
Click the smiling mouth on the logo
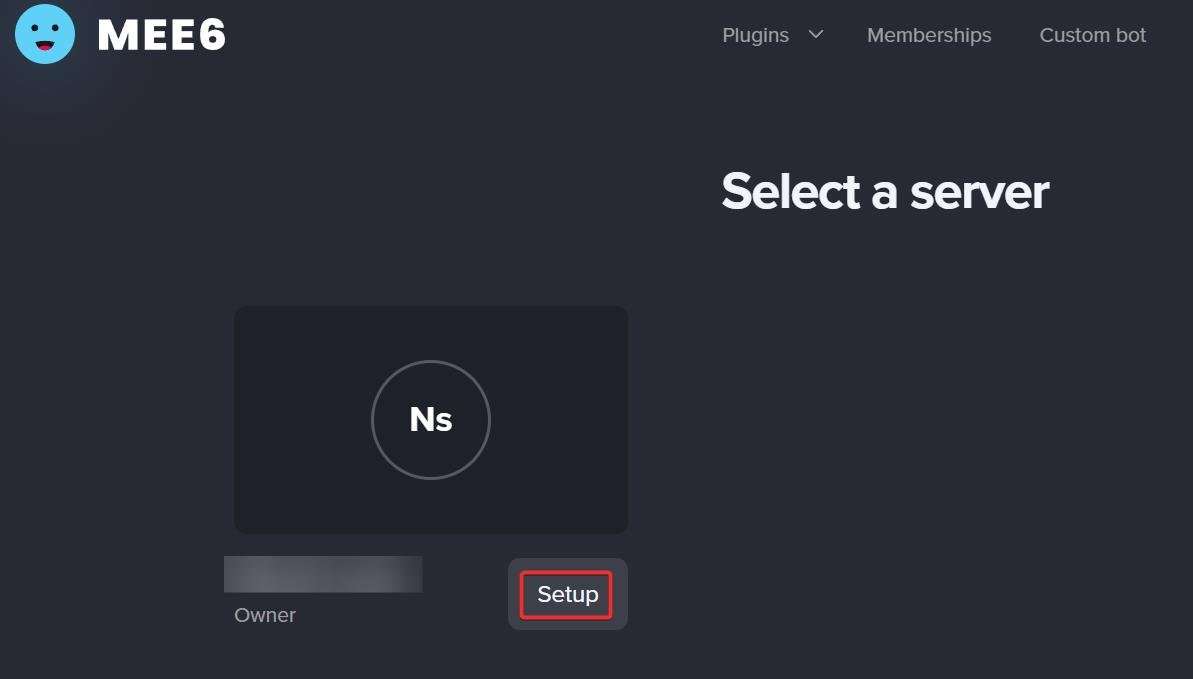coord(45,46)
